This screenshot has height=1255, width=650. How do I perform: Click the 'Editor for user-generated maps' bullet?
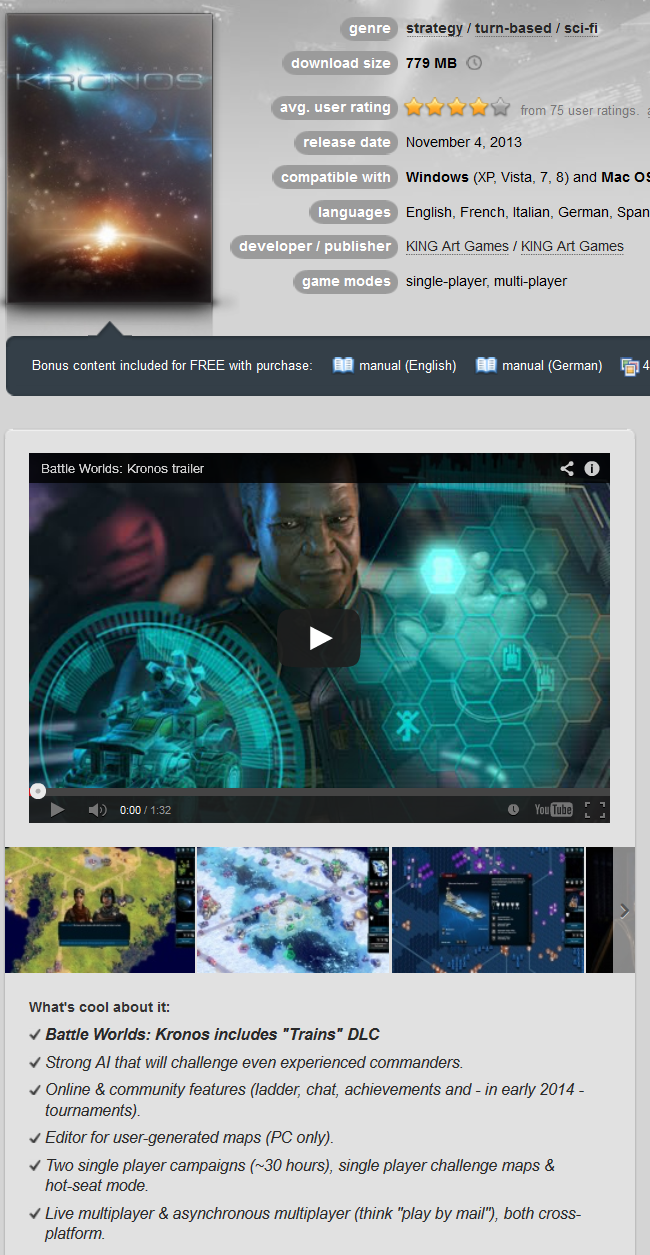tap(189, 1138)
